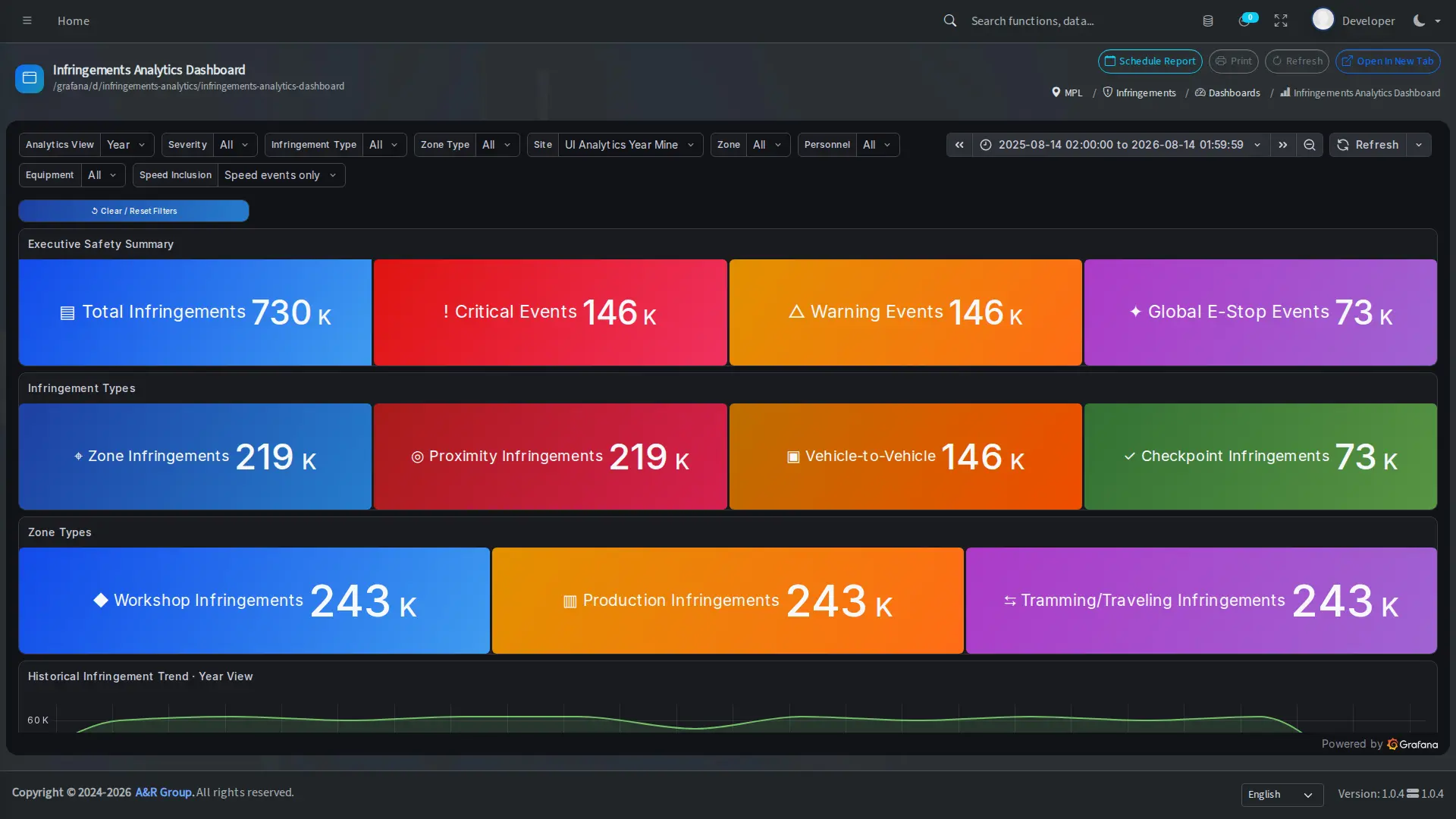Click Open In New Tab

click(x=1388, y=61)
